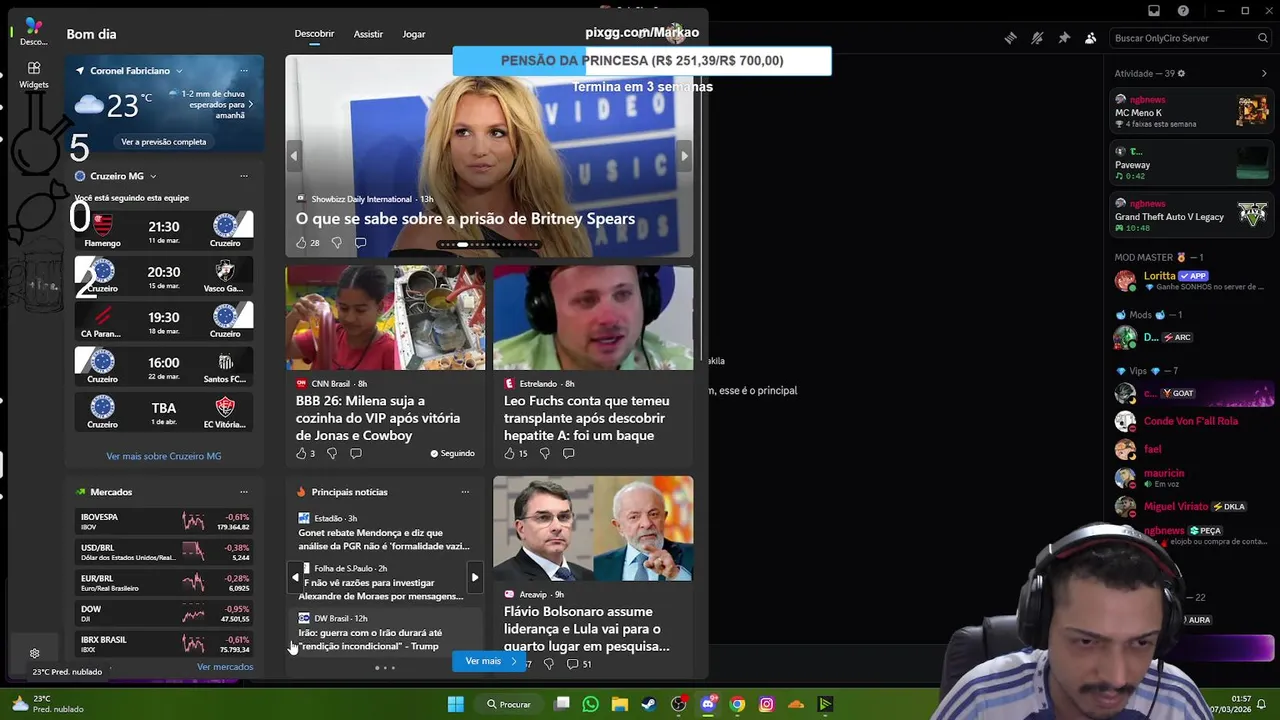1280x720 pixels.
Task: Open Britney Spears prison headline
Action: pyautogui.click(x=465, y=218)
